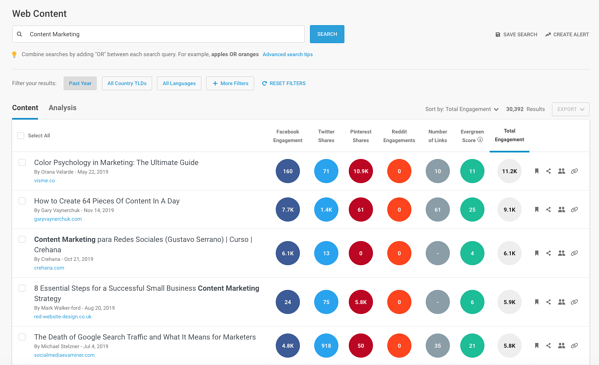Screen dimensions: 599x365
Task: Click the Evergreen Score info icon
Action: click(480, 140)
